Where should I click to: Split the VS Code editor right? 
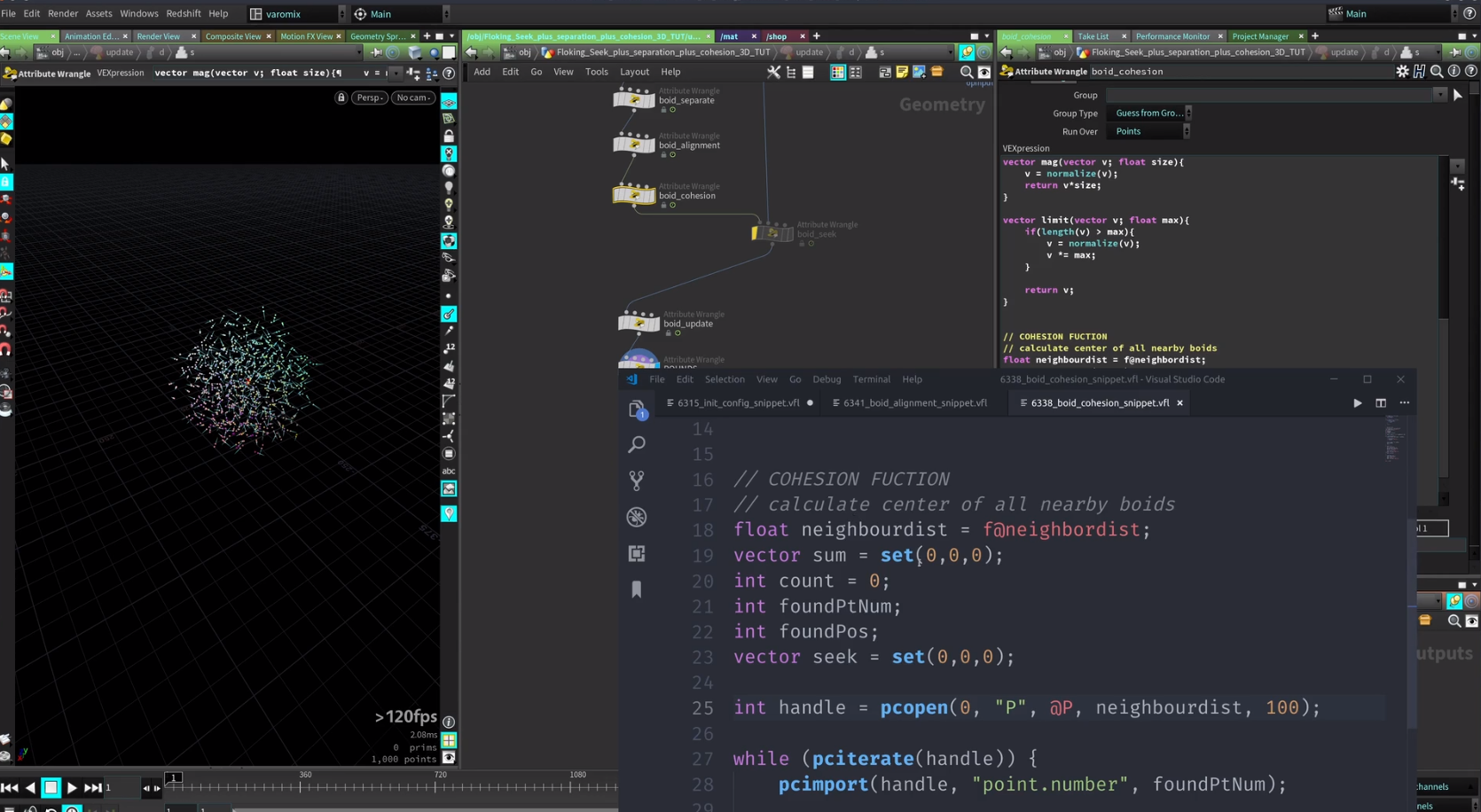pos(1381,403)
